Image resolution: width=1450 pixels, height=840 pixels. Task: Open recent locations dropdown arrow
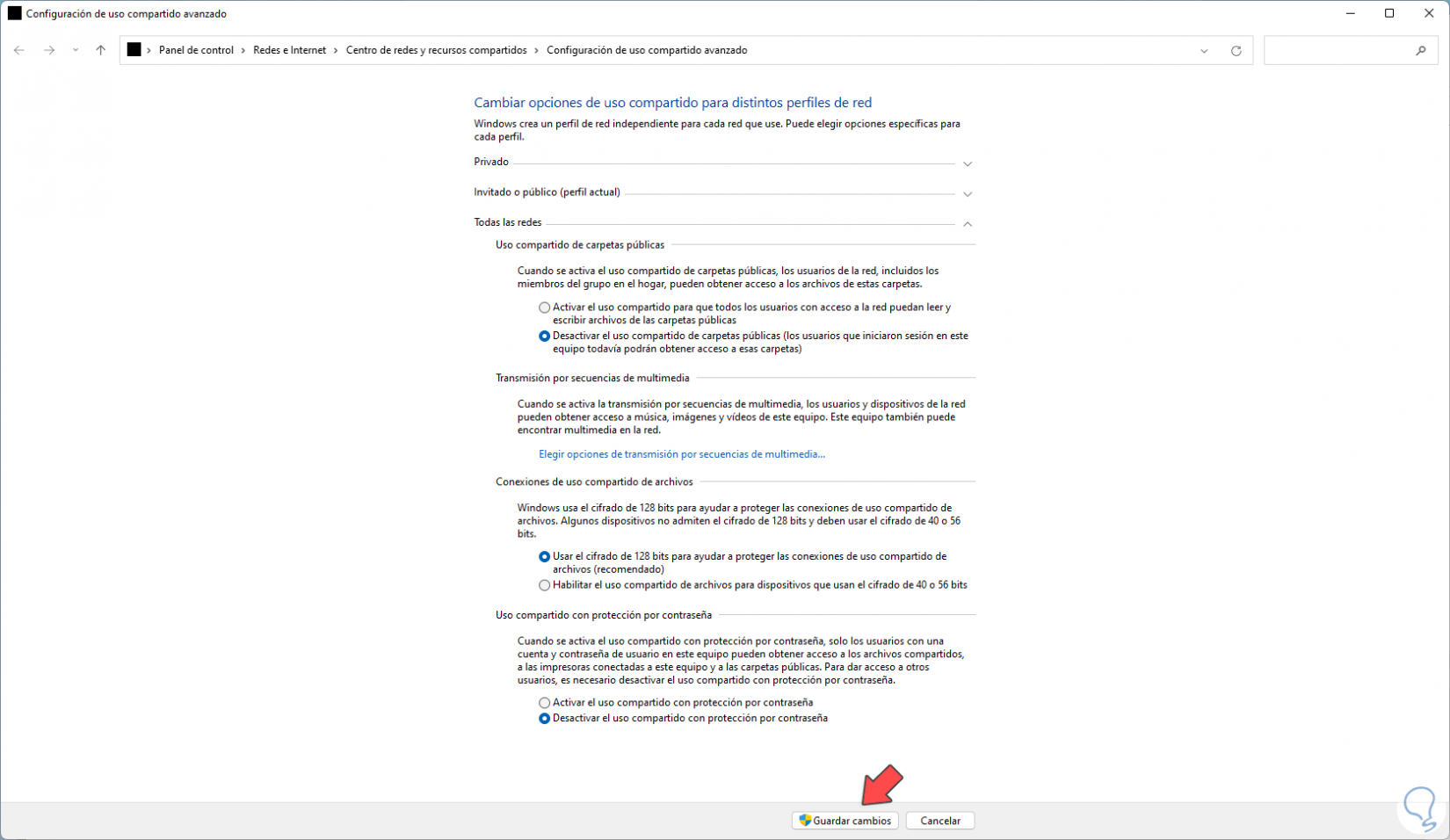76,50
